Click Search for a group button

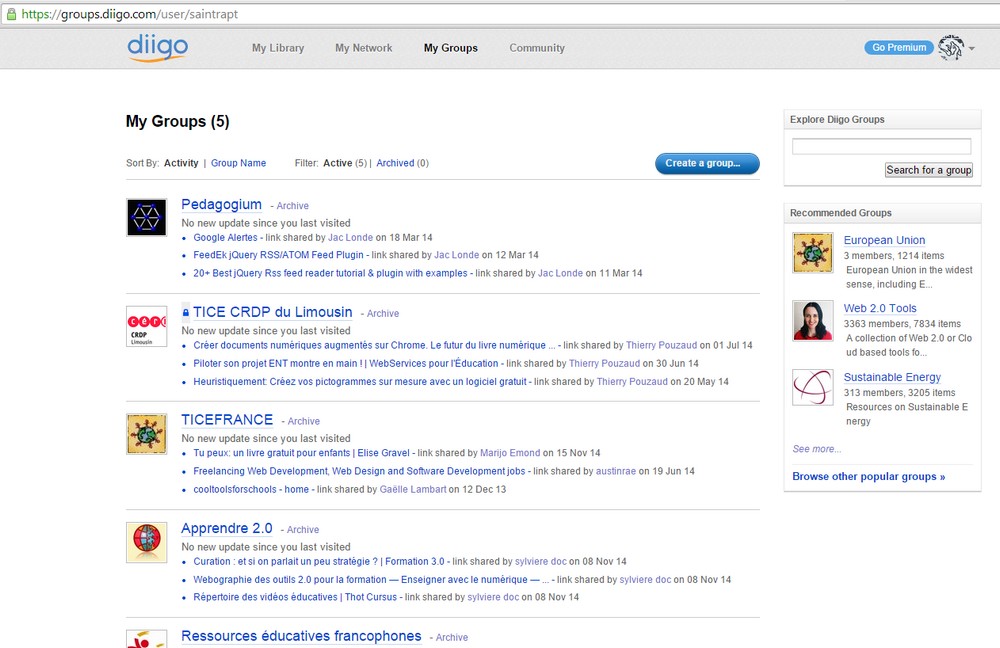(929, 170)
